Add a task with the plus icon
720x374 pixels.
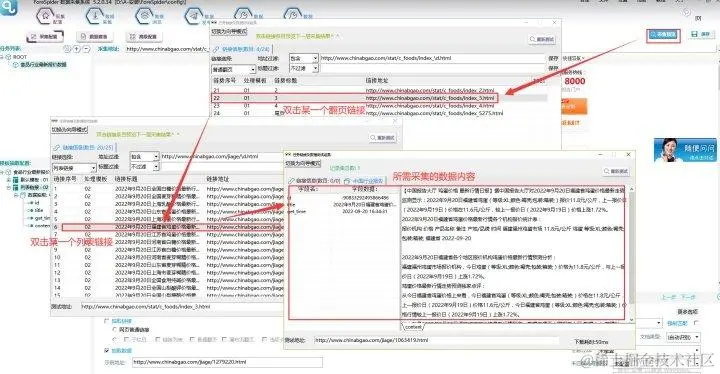(77, 49)
